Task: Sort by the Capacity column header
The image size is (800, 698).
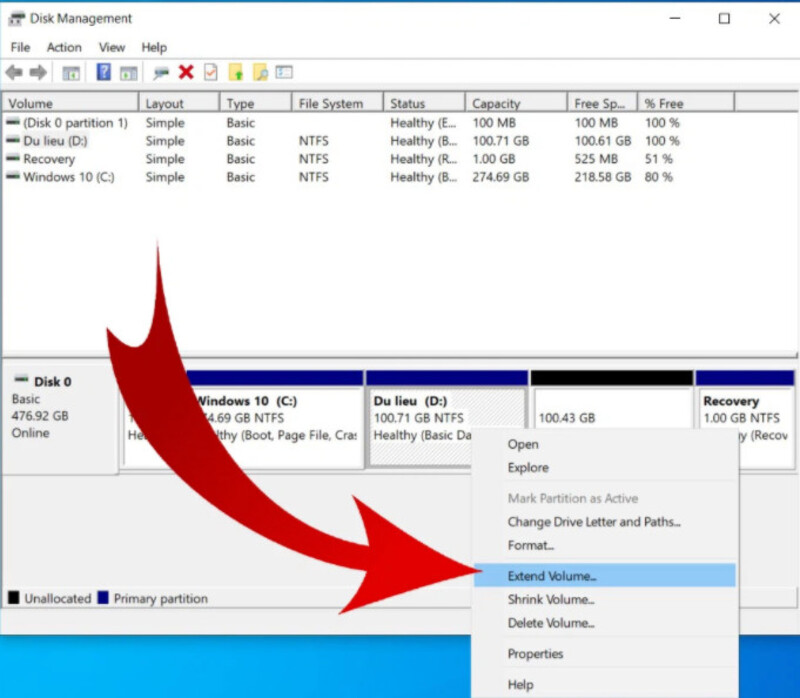Action: point(516,103)
